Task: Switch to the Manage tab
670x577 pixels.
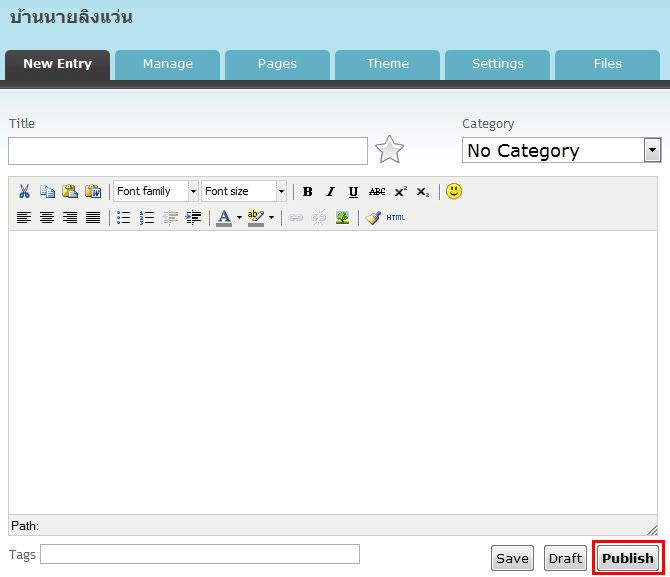Action: coord(168,64)
